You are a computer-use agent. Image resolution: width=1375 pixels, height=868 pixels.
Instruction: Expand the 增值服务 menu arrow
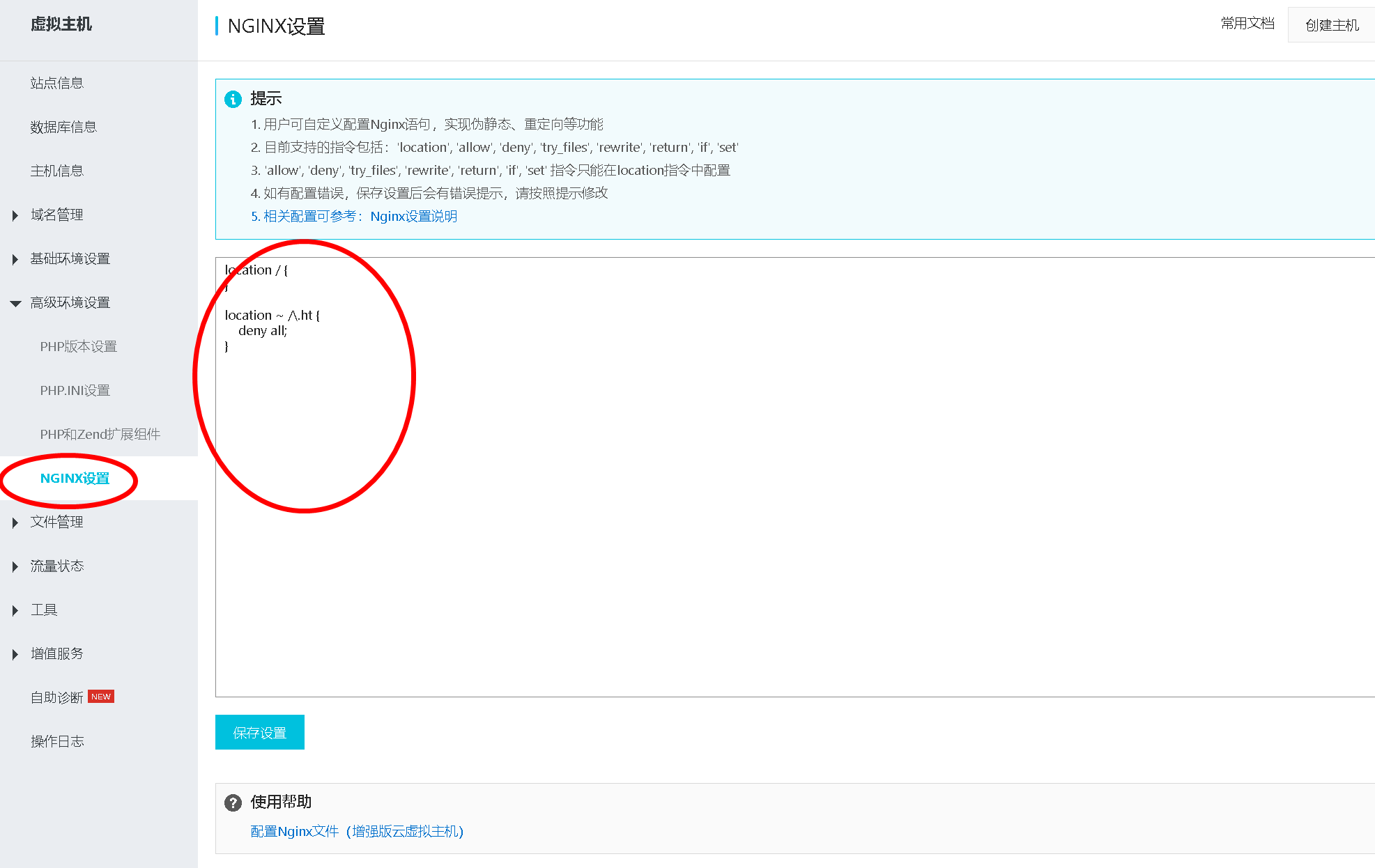click(15, 654)
